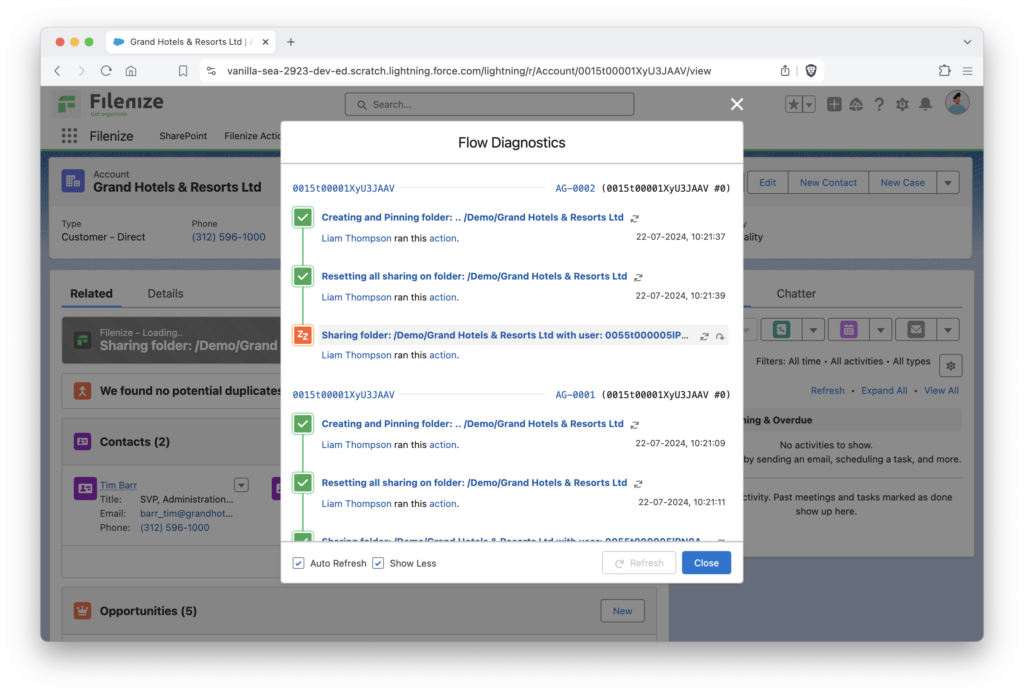Click the Edit account button
The height and width of the screenshot is (695, 1024).
pyautogui.click(x=767, y=183)
